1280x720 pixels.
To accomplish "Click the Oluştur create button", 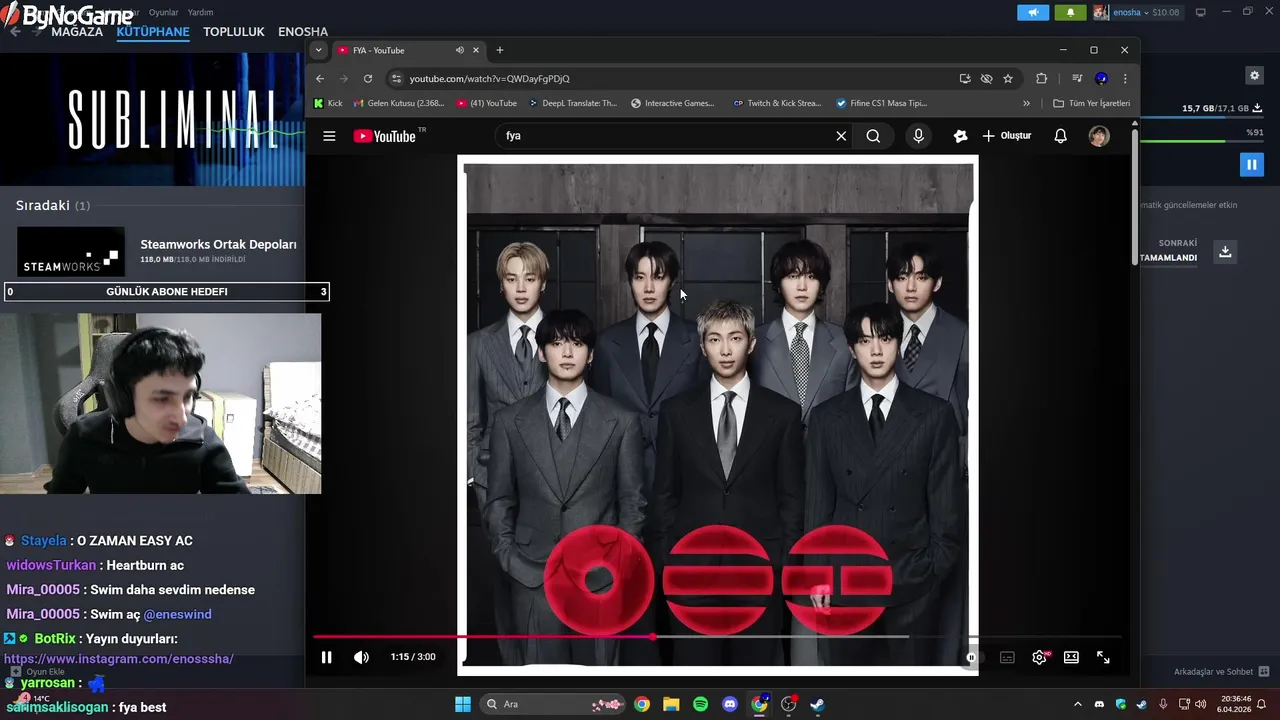I will coord(1007,136).
